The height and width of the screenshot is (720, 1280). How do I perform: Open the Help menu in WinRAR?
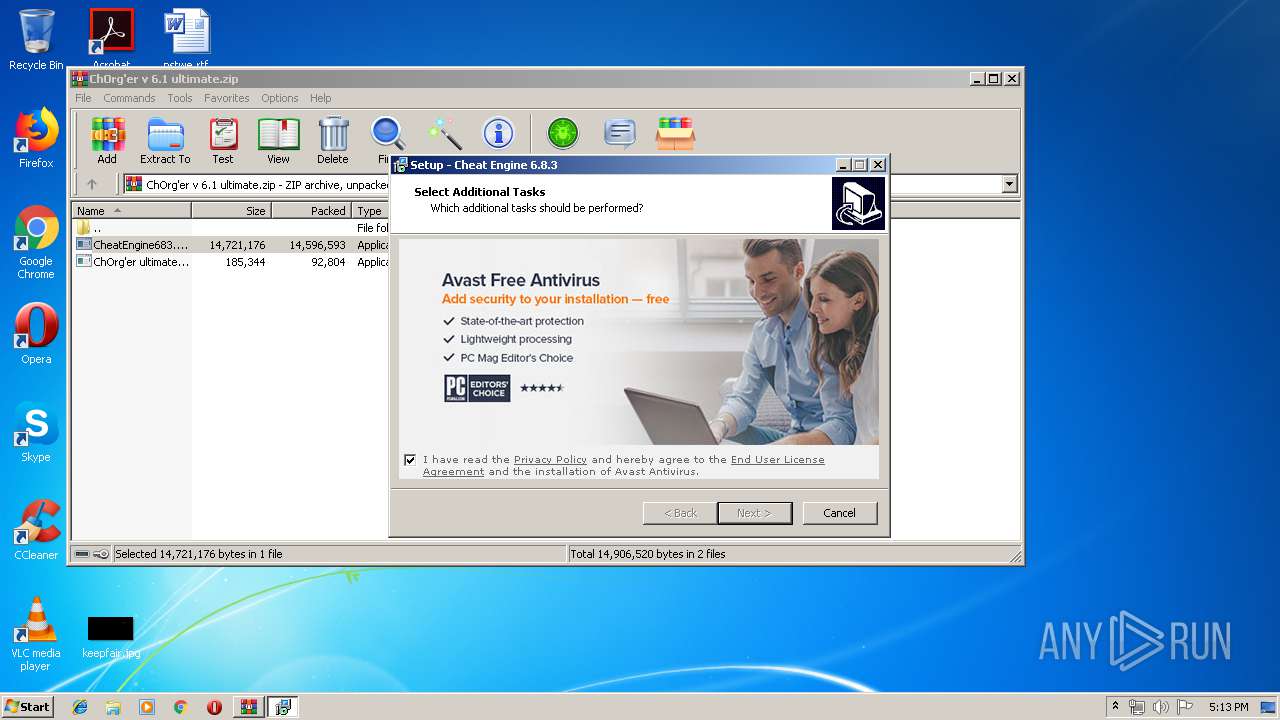tap(320, 98)
